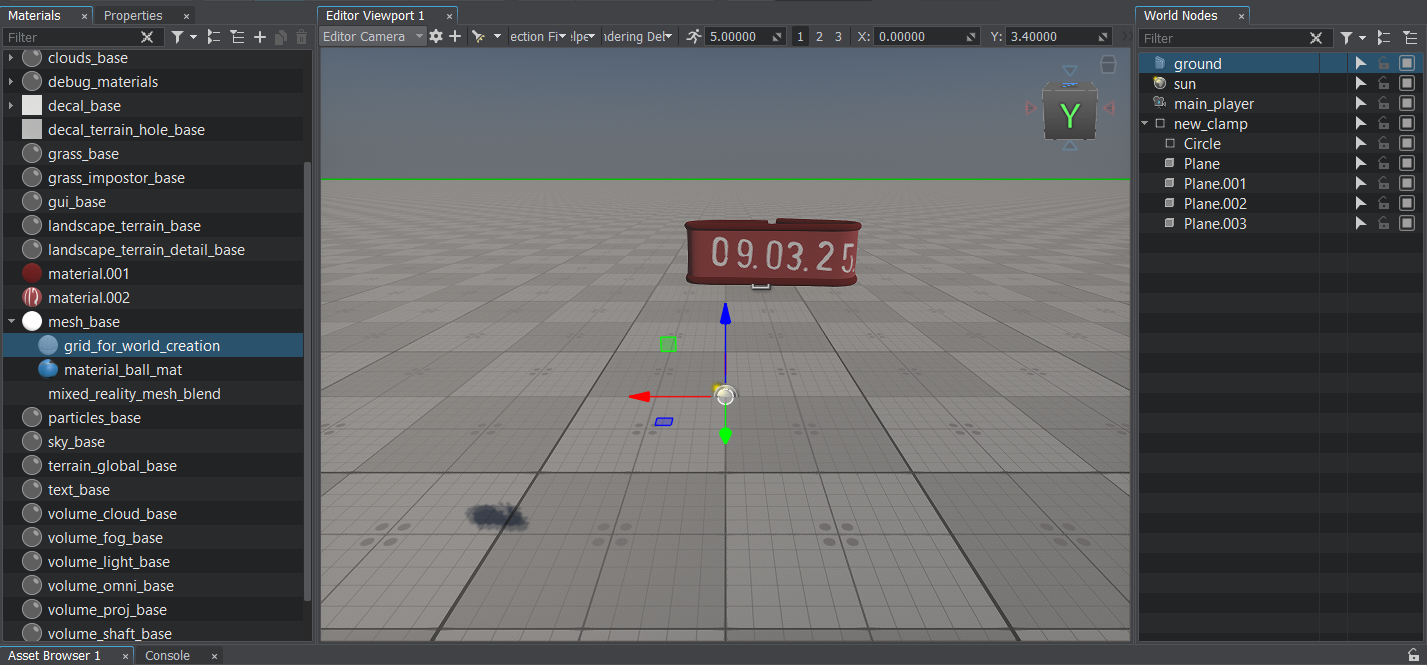Click the camera speed running-man icon
The width and height of the screenshot is (1427, 665).
pyautogui.click(x=694, y=36)
